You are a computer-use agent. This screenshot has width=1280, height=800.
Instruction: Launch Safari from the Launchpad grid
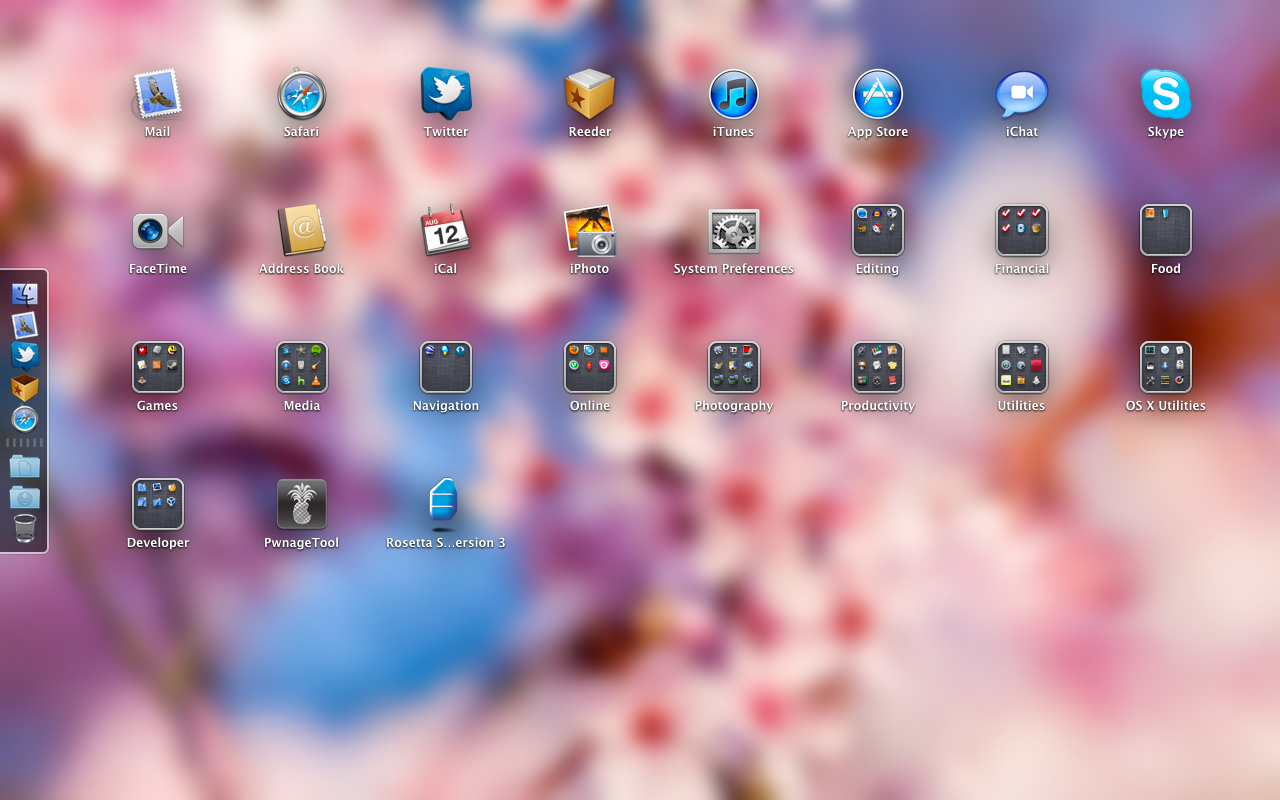(301, 94)
